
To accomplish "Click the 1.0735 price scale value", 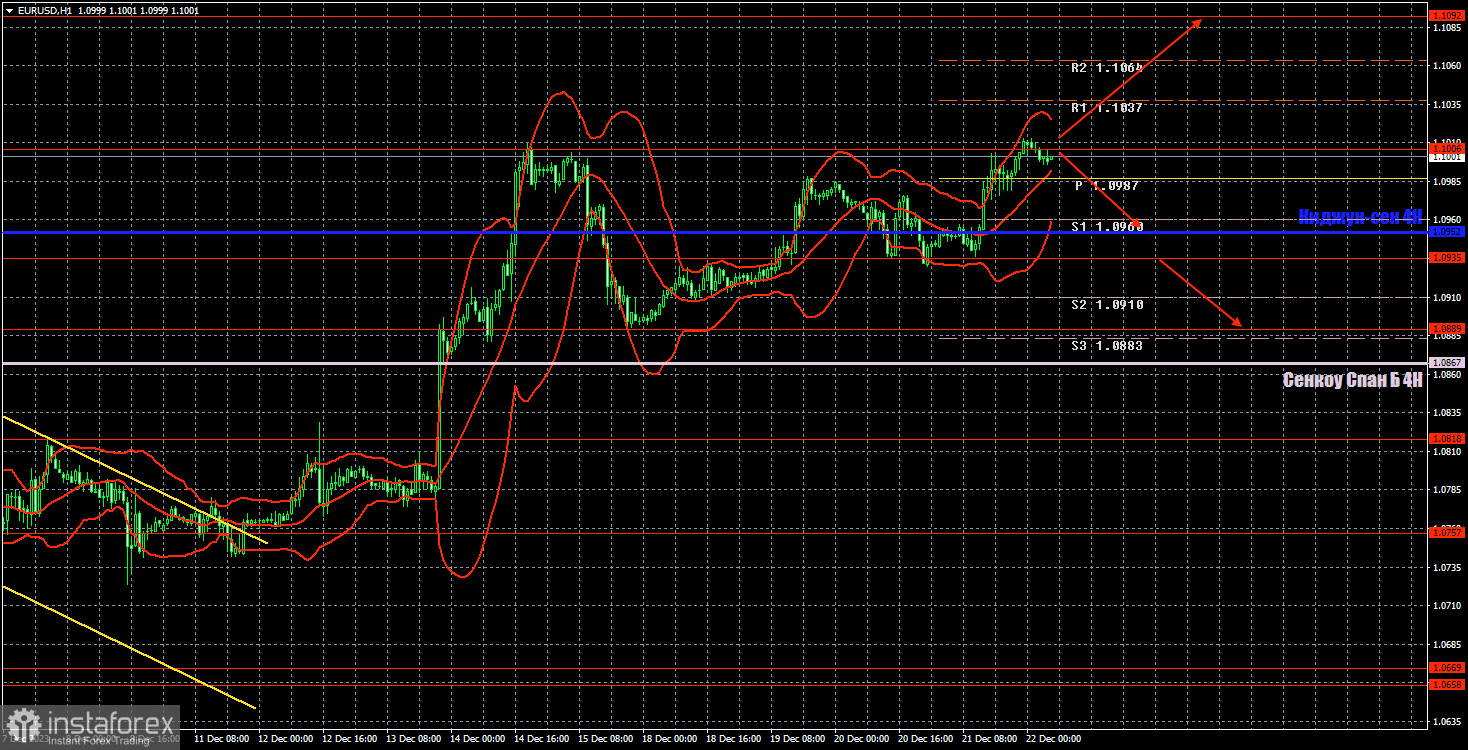I will click(x=1447, y=567).
